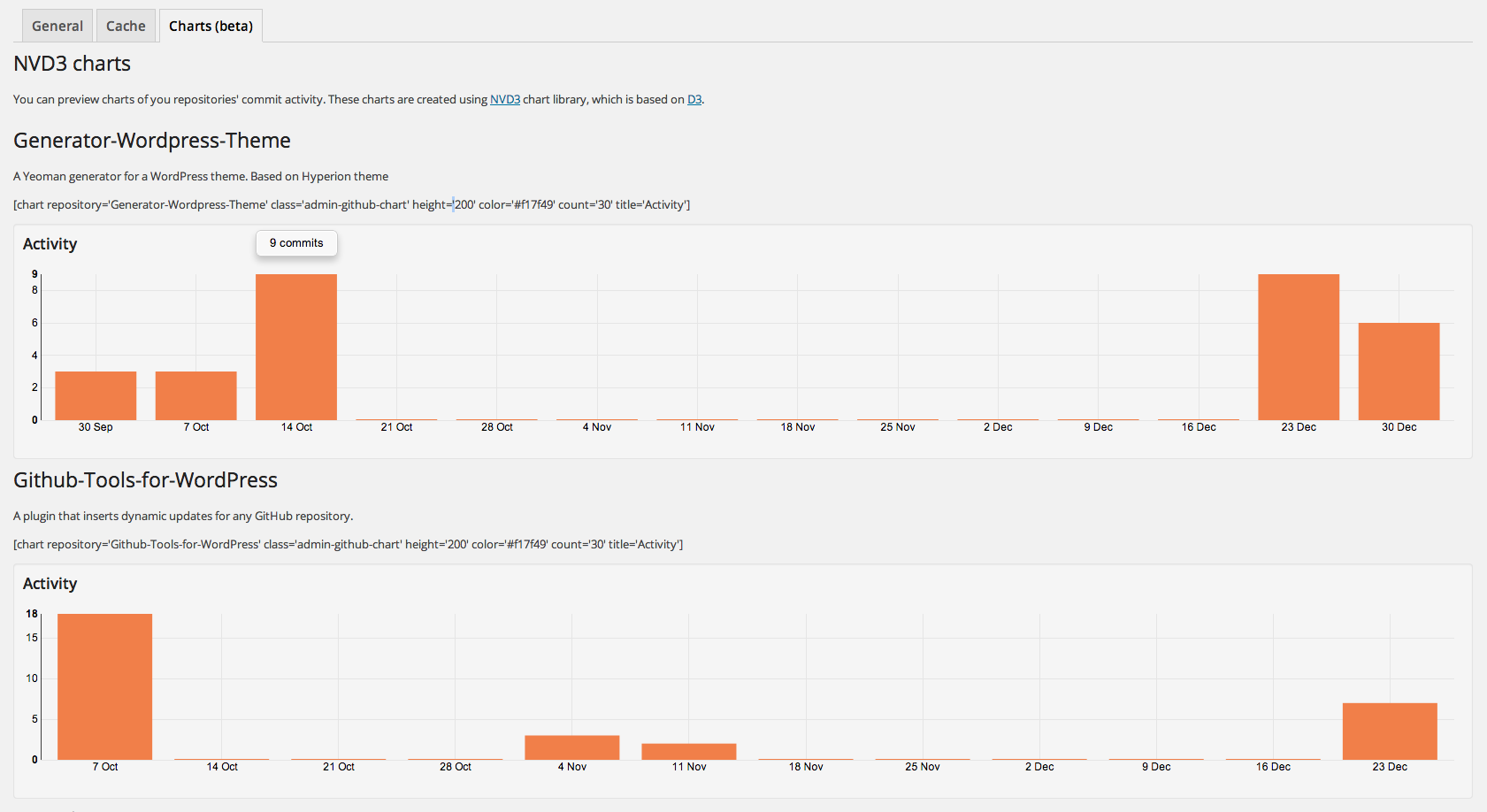Click the '25 Nov' axis label in the second chart
The height and width of the screenshot is (812, 1487).
point(923,767)
